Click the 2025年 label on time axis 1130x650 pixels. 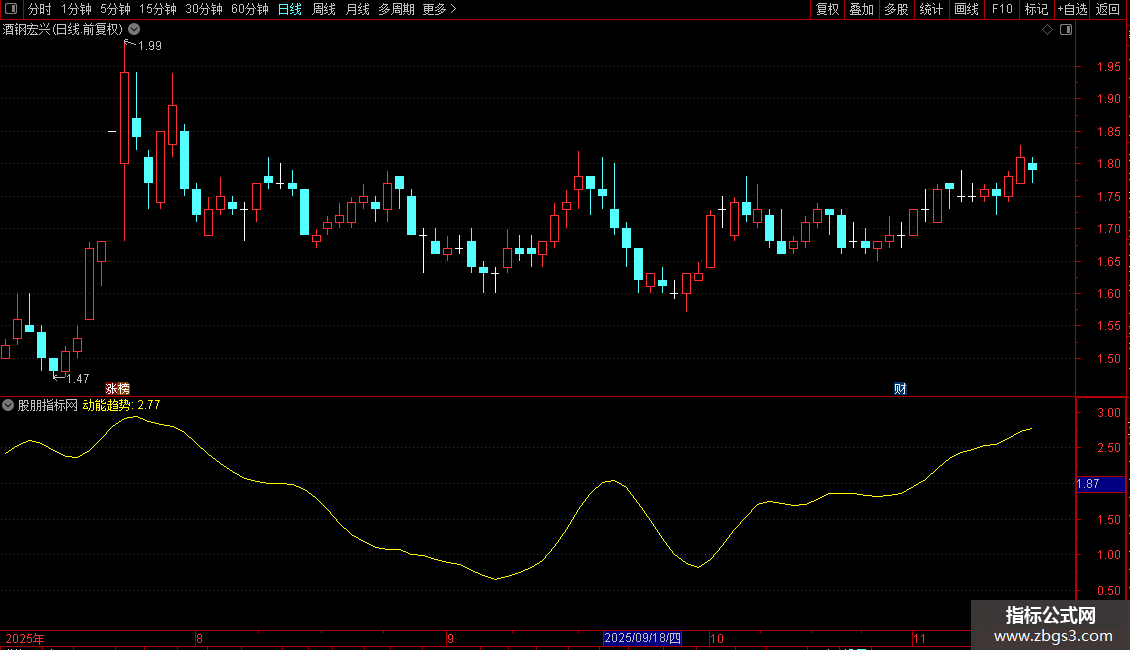click(25, 638)
